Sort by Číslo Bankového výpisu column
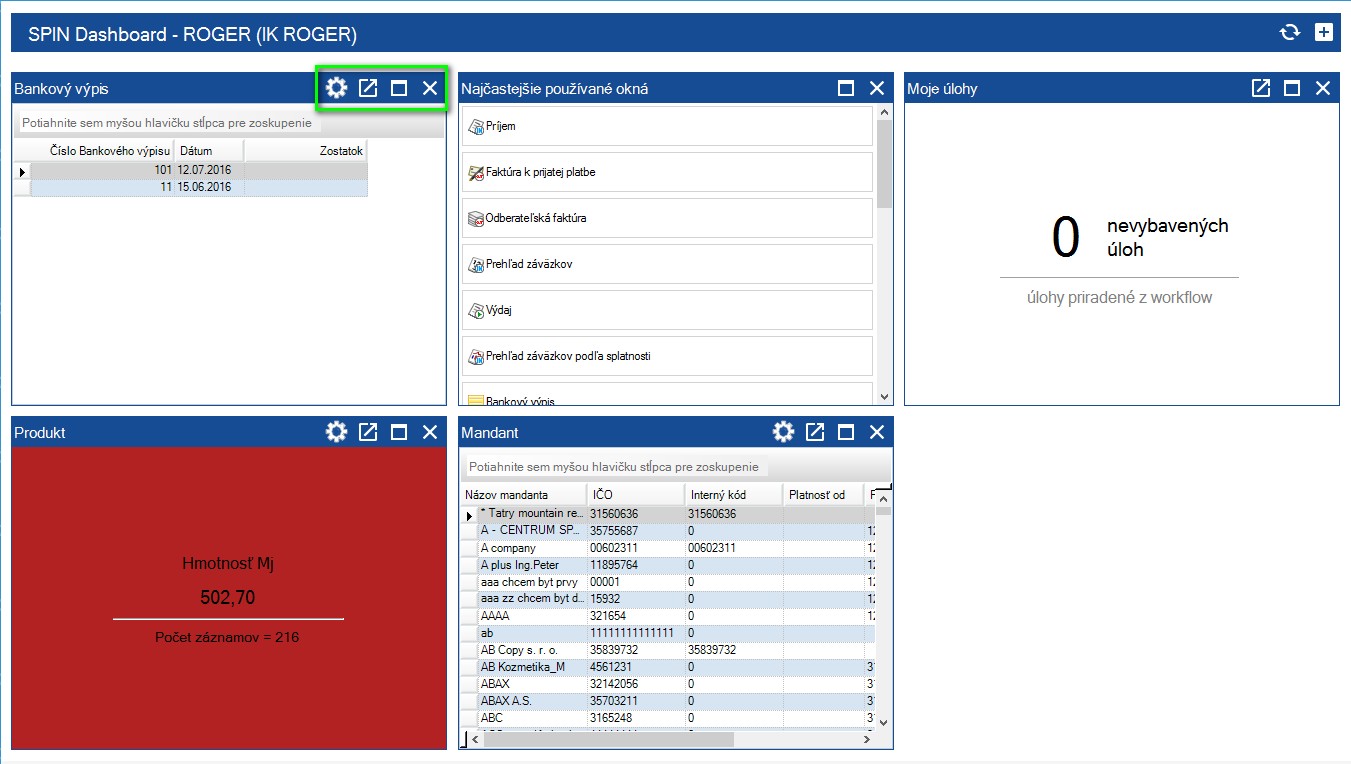The width and height of the screenshot is (1351, 764). (x=102, y=150)
